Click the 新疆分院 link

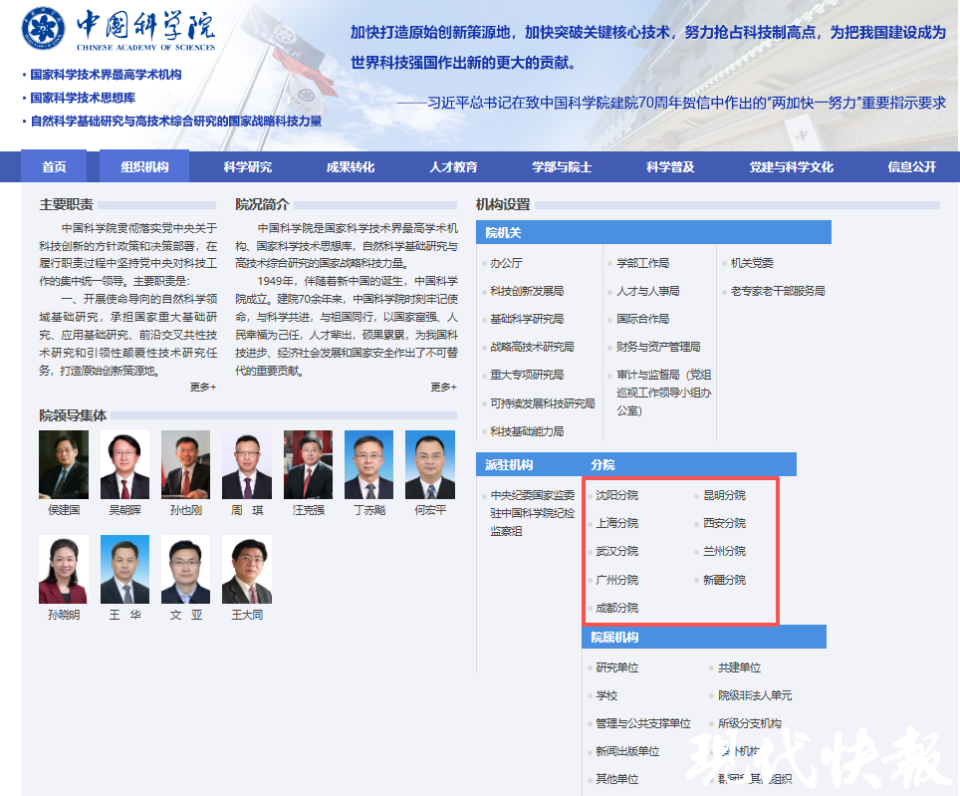722,579
